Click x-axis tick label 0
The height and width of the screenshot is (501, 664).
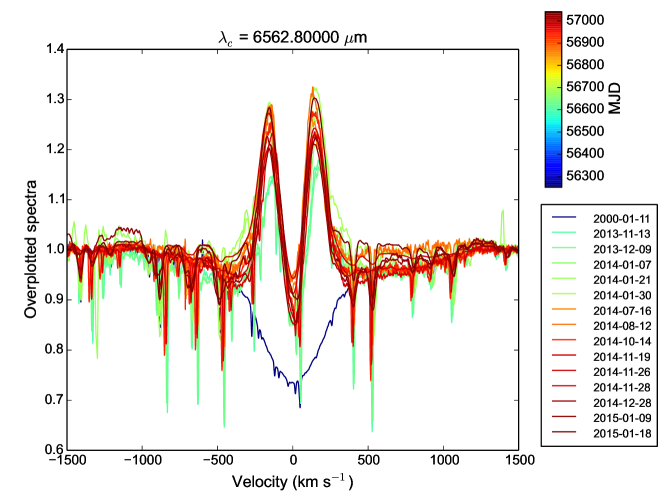click(293, 460)
